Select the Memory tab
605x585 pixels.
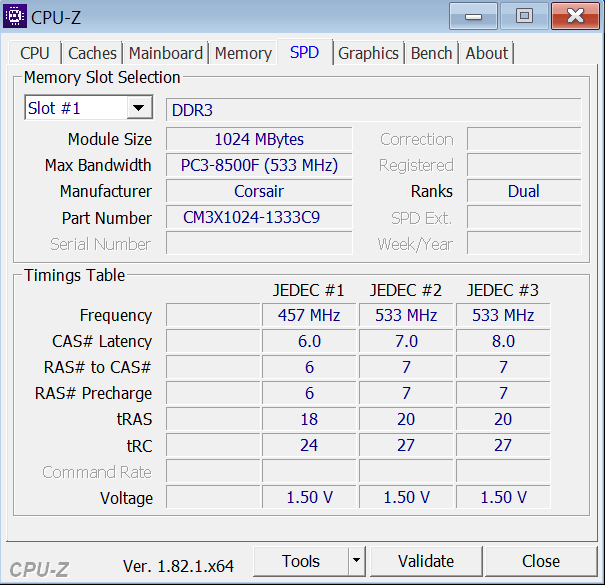(x=243, y=53)
